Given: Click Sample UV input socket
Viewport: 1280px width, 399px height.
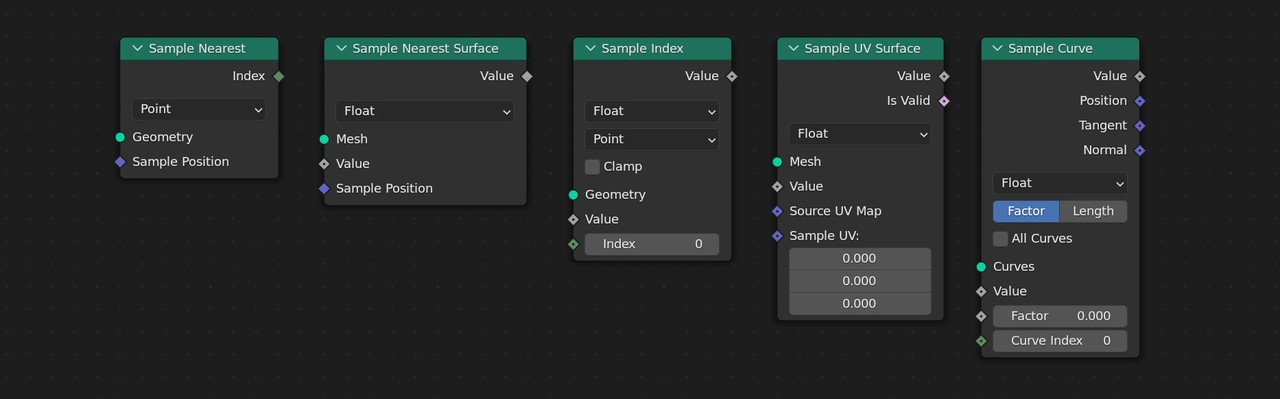Looking at the screenshot, I should click(777, 236).
